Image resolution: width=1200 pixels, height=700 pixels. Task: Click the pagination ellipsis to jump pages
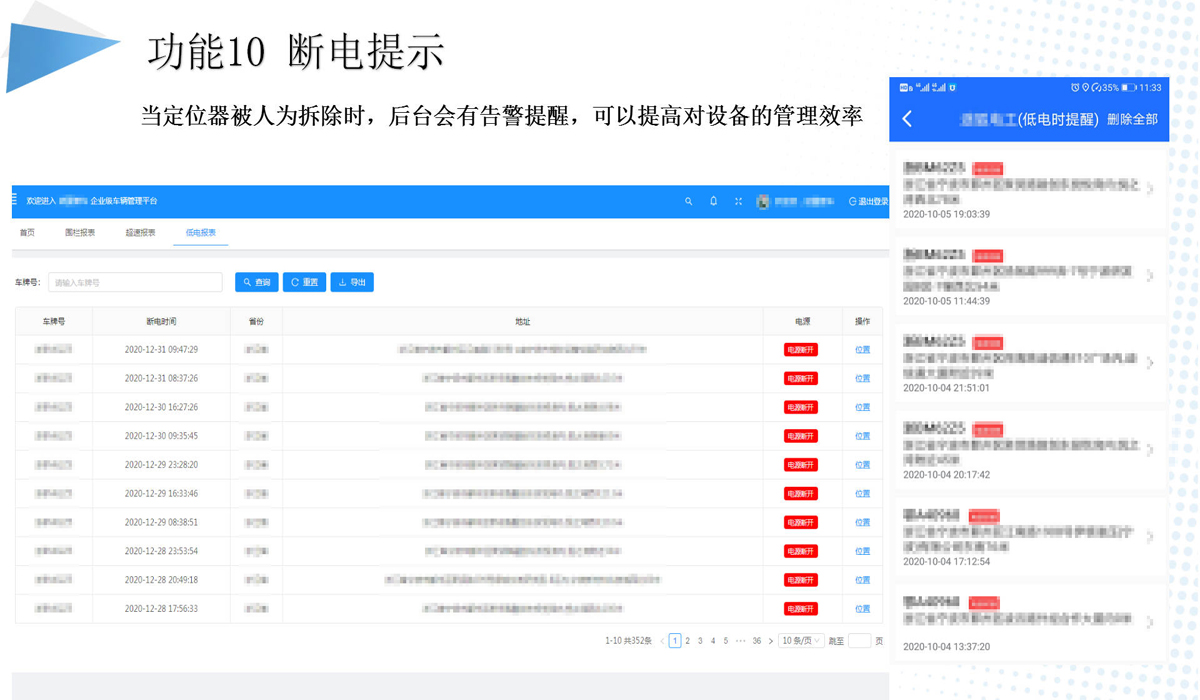point(739,641)
